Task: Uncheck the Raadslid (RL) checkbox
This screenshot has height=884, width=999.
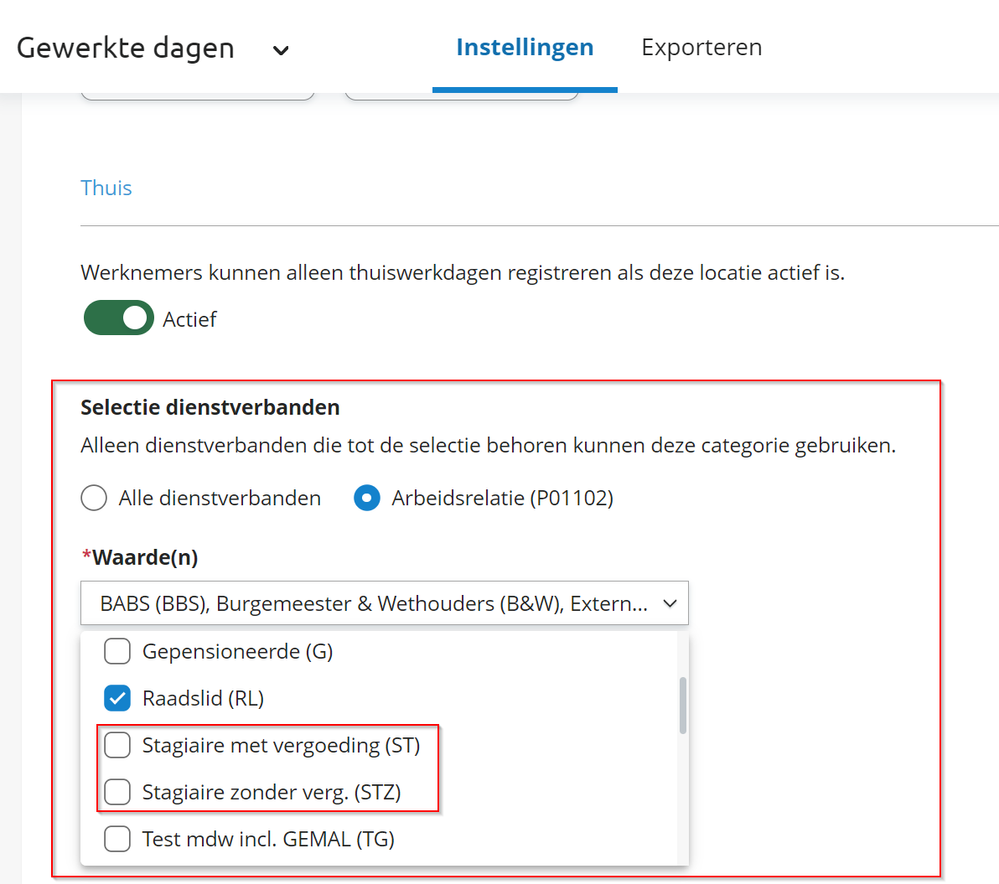Action: (118, 698)
